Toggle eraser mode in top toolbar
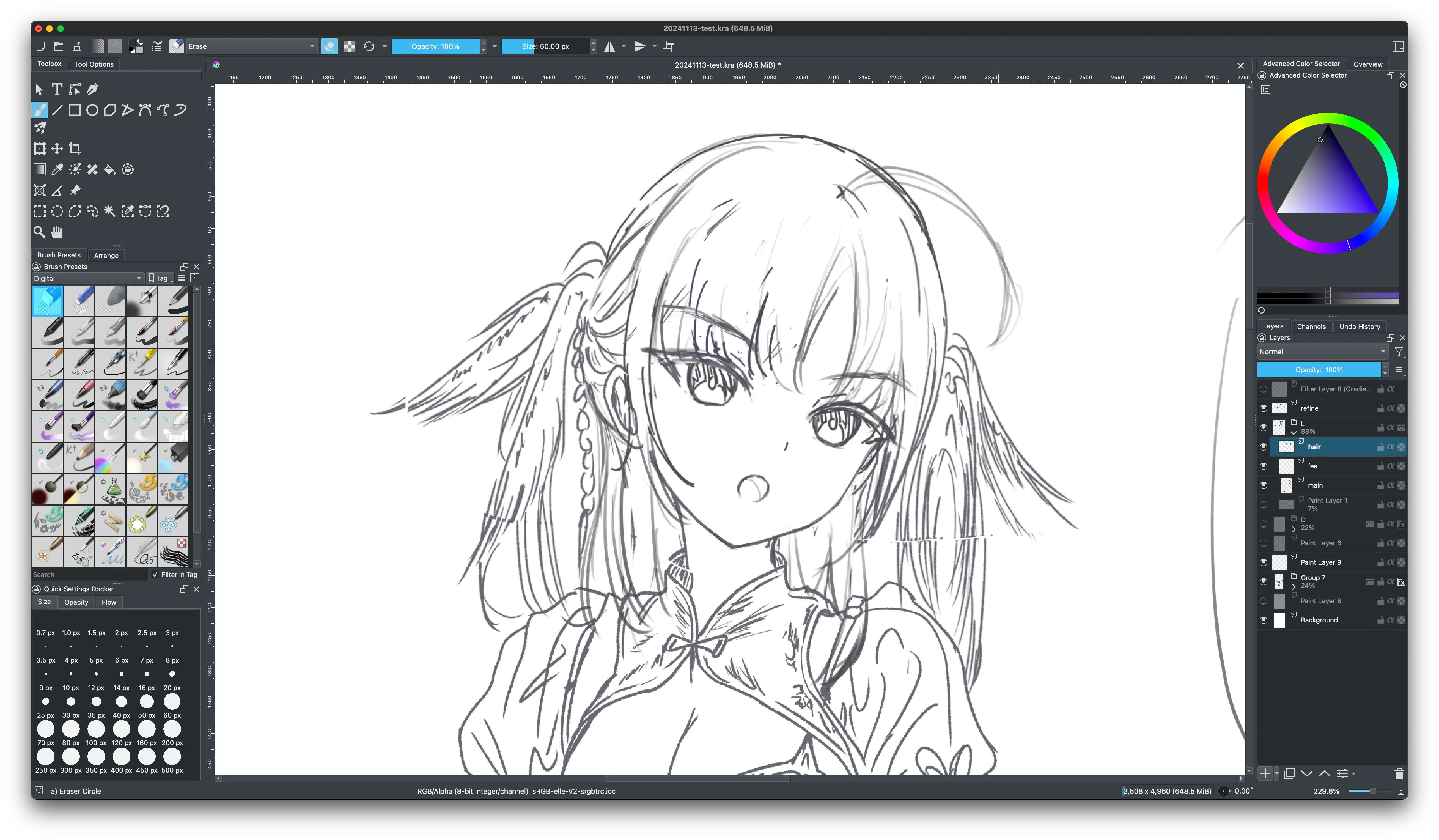The image size is (1439, 840). tap(329, 46)
